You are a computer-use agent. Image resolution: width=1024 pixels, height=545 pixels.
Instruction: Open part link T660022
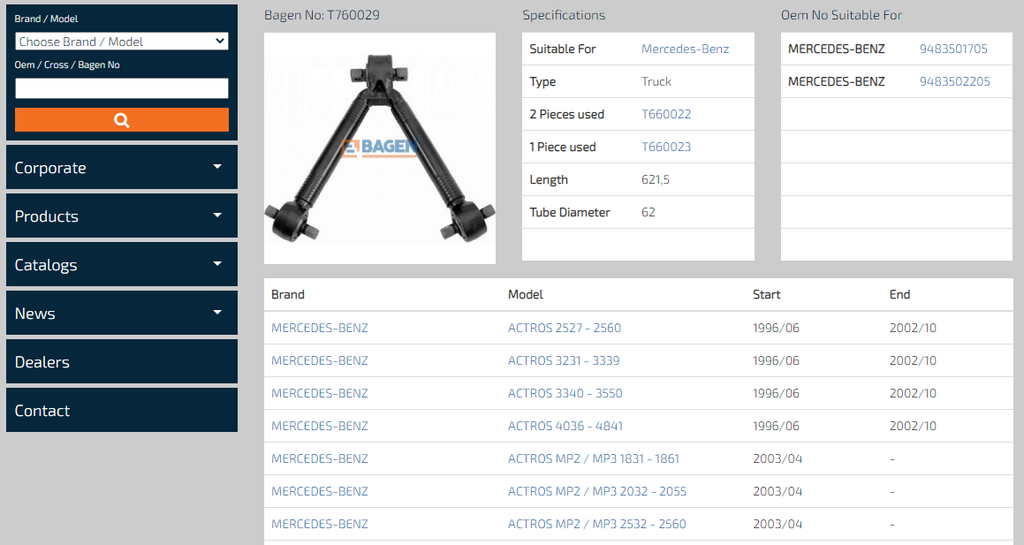pos(666,114)
